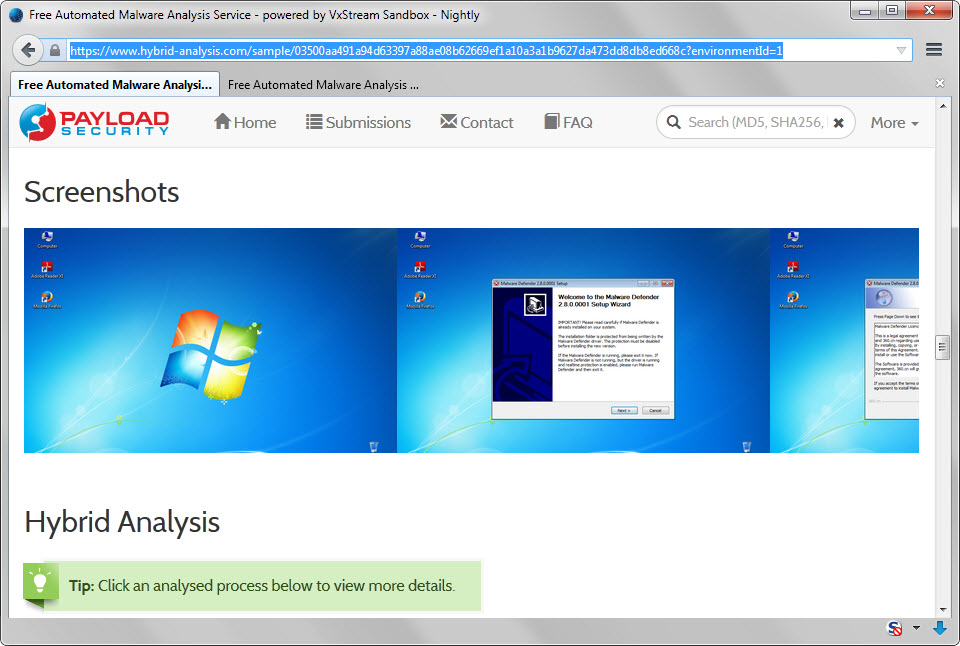
Task: Open the third license agreement screenshot
Action: [844, 340]
